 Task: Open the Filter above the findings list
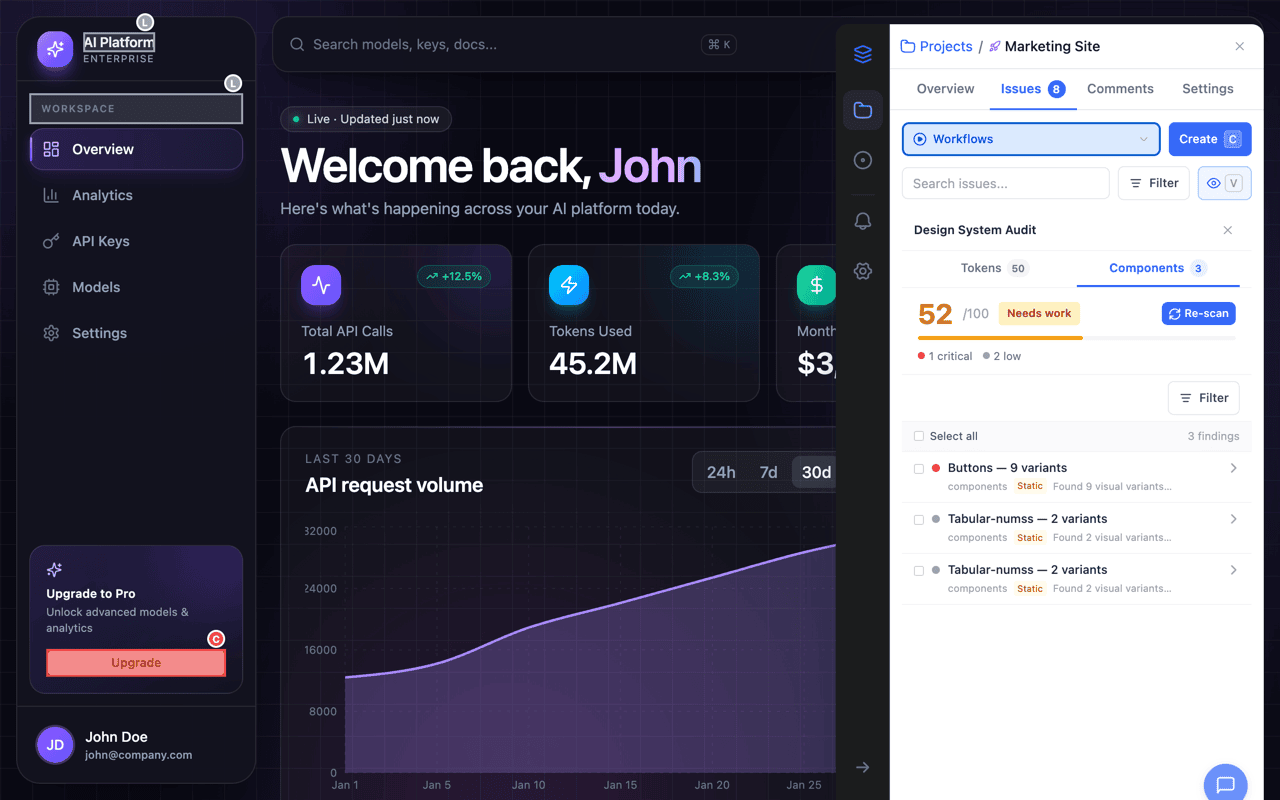coord(1204,398)
